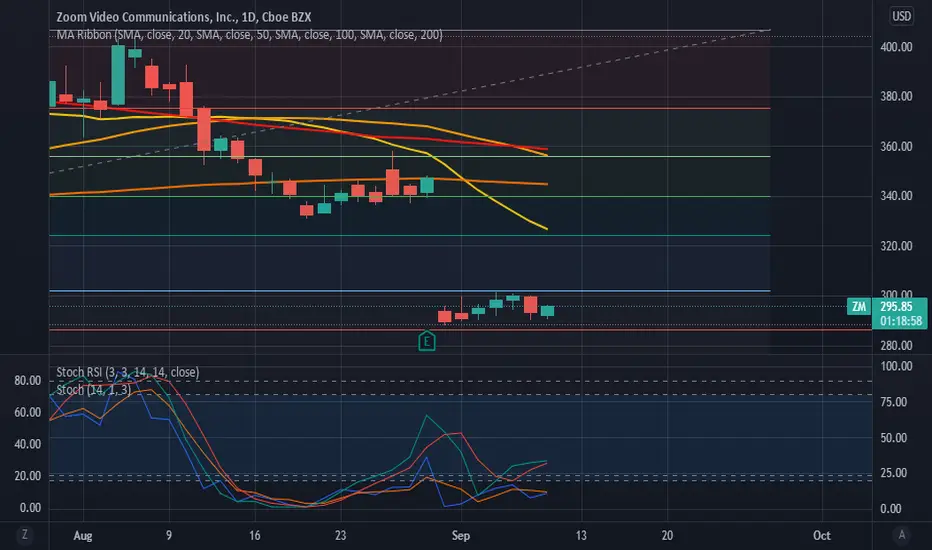Click the 20 date label on time axis

pos(667,536)
